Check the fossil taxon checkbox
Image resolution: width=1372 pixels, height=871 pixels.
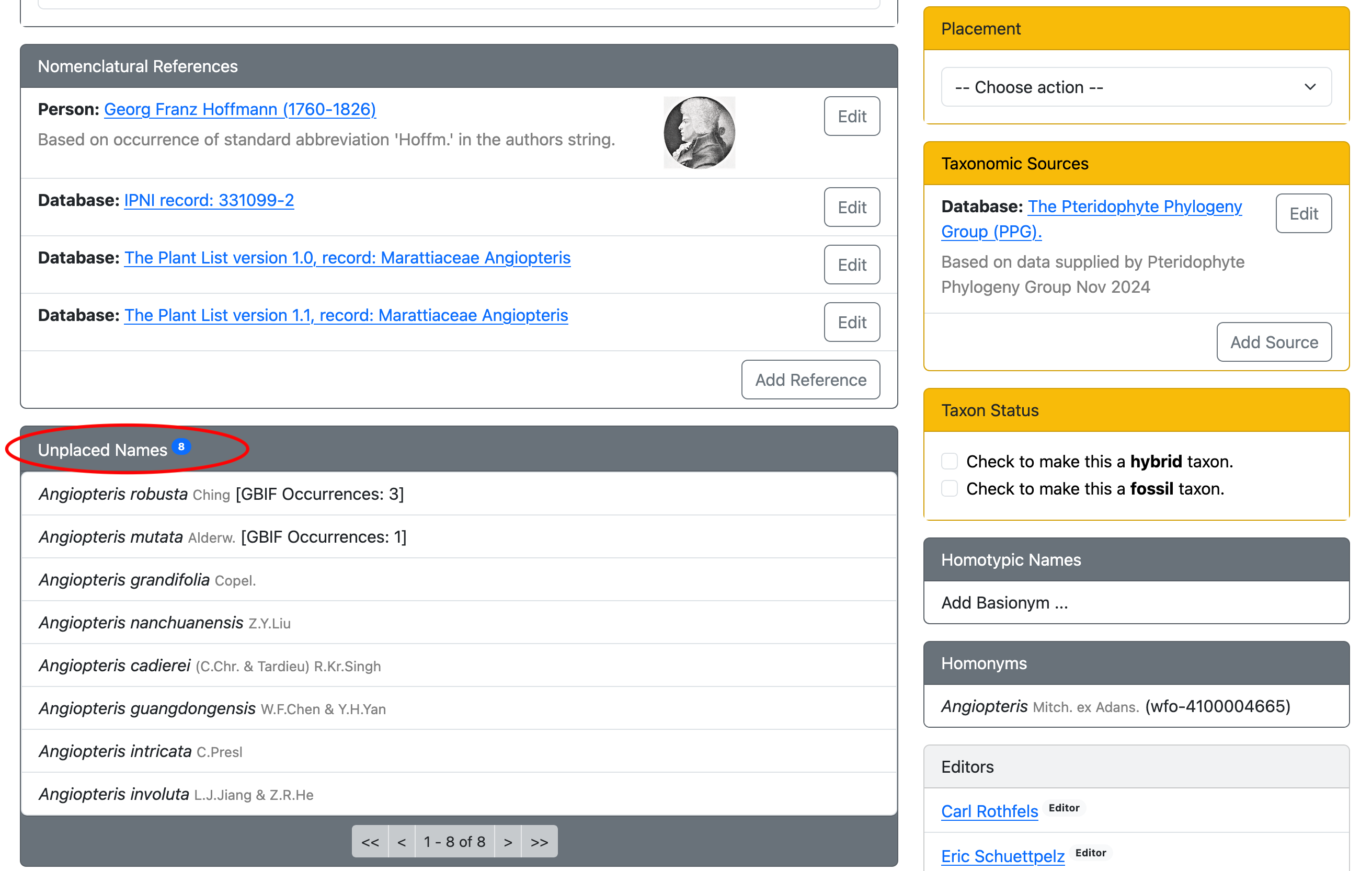[x=949, y=488]
